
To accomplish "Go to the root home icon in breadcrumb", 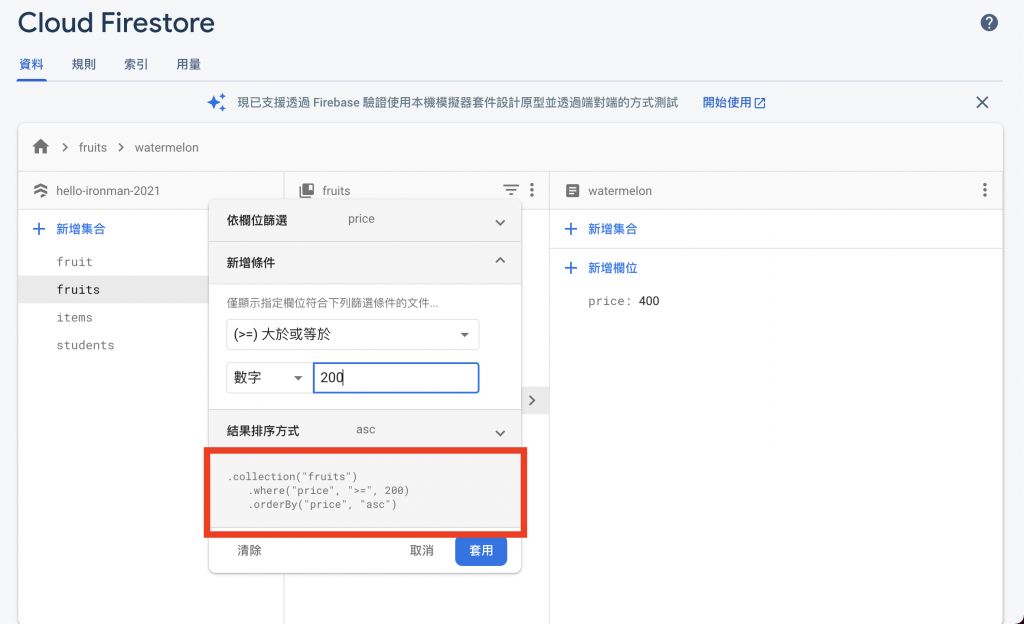I will 40,147.
